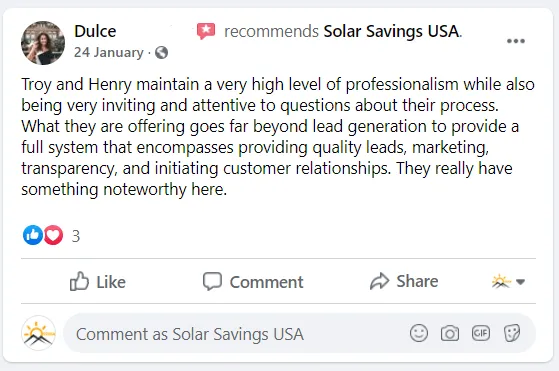Image resolution: width=559 pixels, height=371 pixels.
Task: Like the post by Dulce
Action: (98, 282)
